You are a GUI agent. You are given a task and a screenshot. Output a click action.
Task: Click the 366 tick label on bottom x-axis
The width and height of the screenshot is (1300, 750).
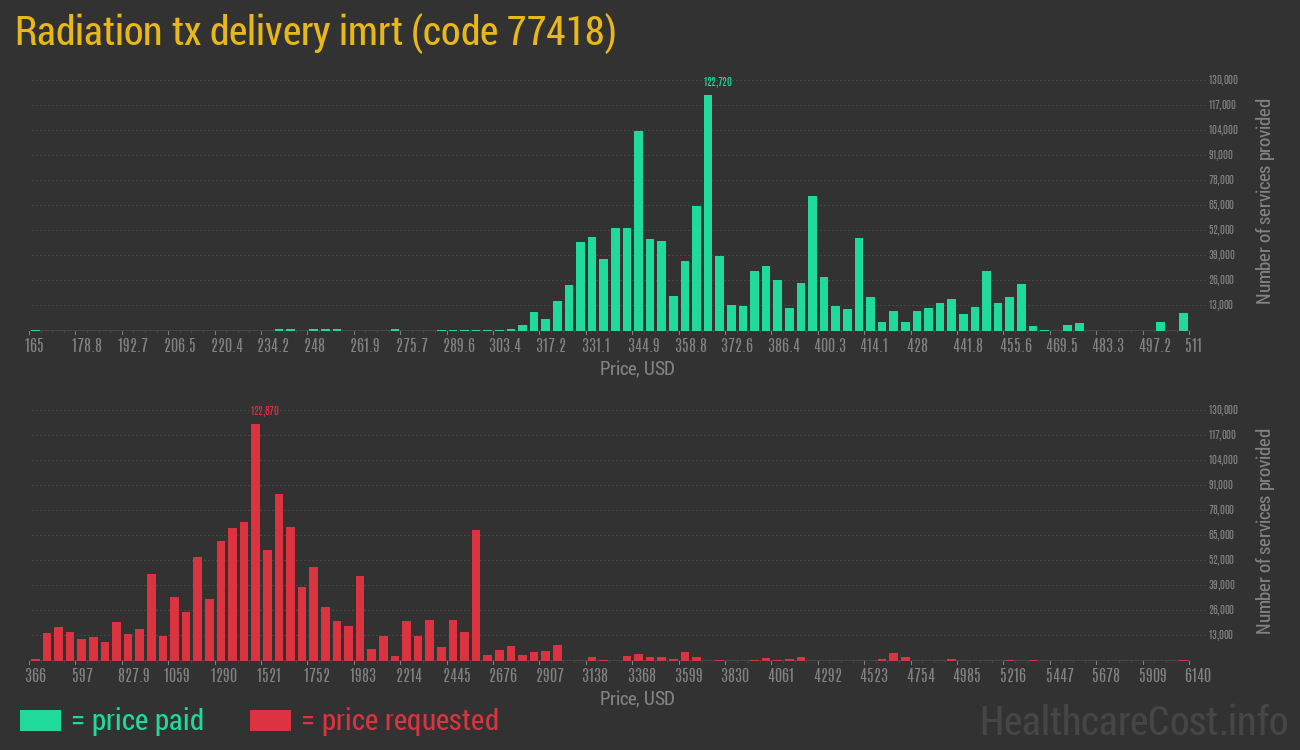37,675
